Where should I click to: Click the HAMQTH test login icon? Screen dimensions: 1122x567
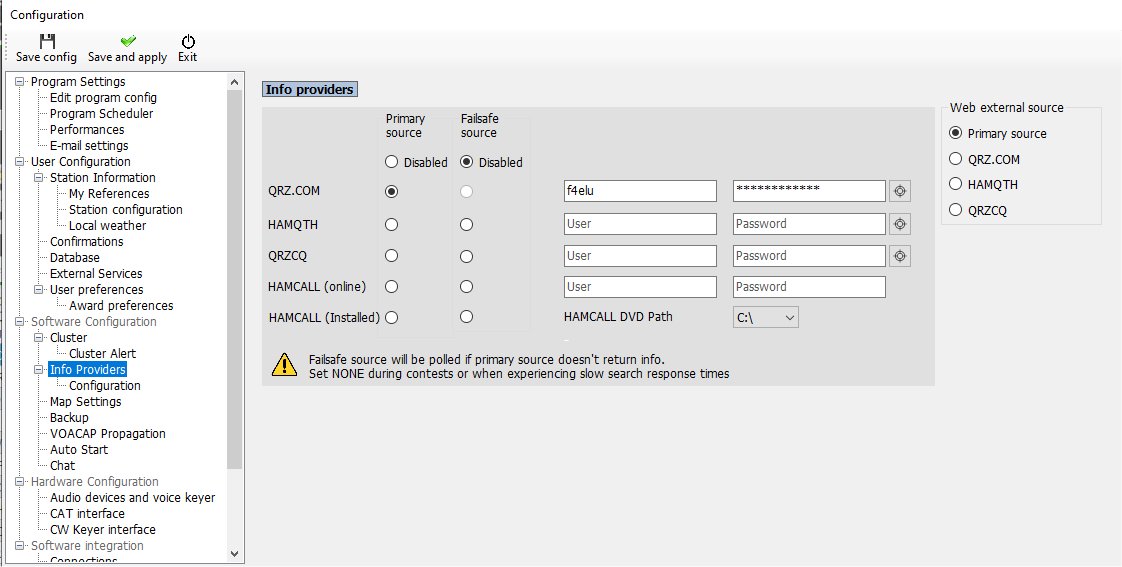click(x=900, y=224)
